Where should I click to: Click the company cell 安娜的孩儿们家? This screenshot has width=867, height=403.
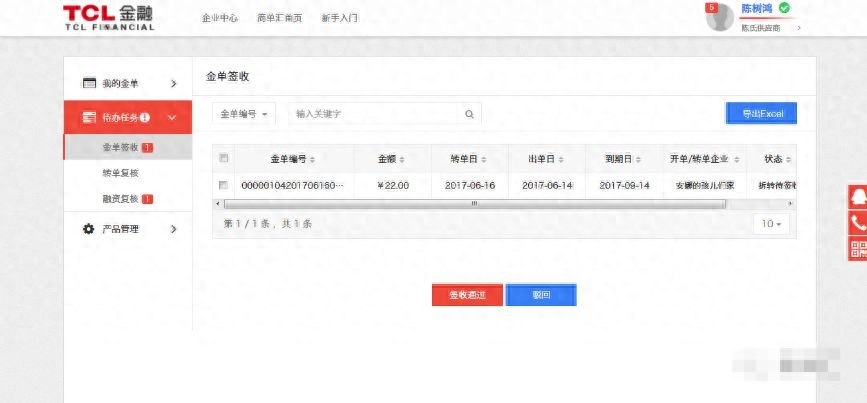(705, 186)
